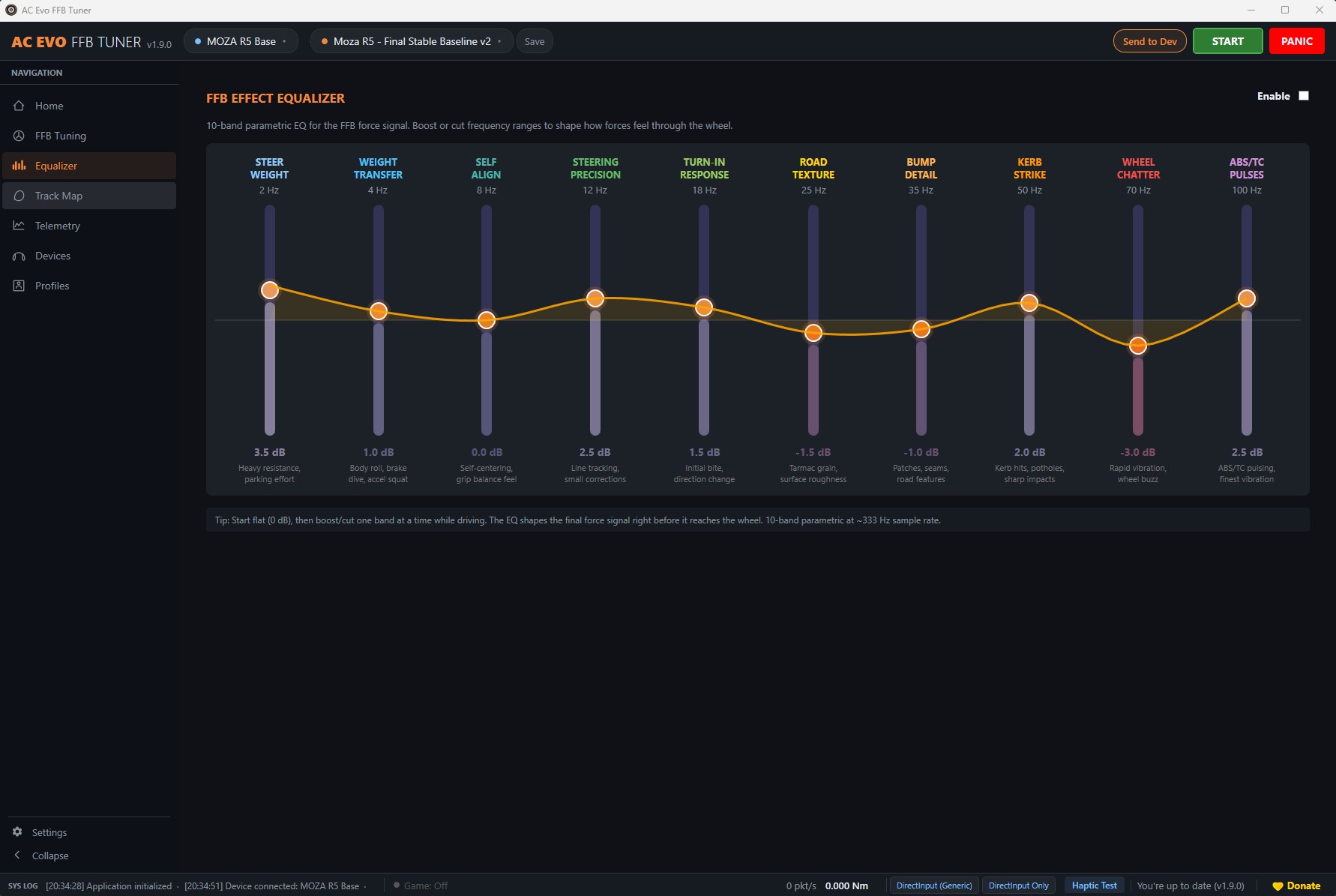This screenshot has height=896, width=1336.
Task: Click the Telemetry chart icon
Action: pyautogui.click(x=19, y=226)
